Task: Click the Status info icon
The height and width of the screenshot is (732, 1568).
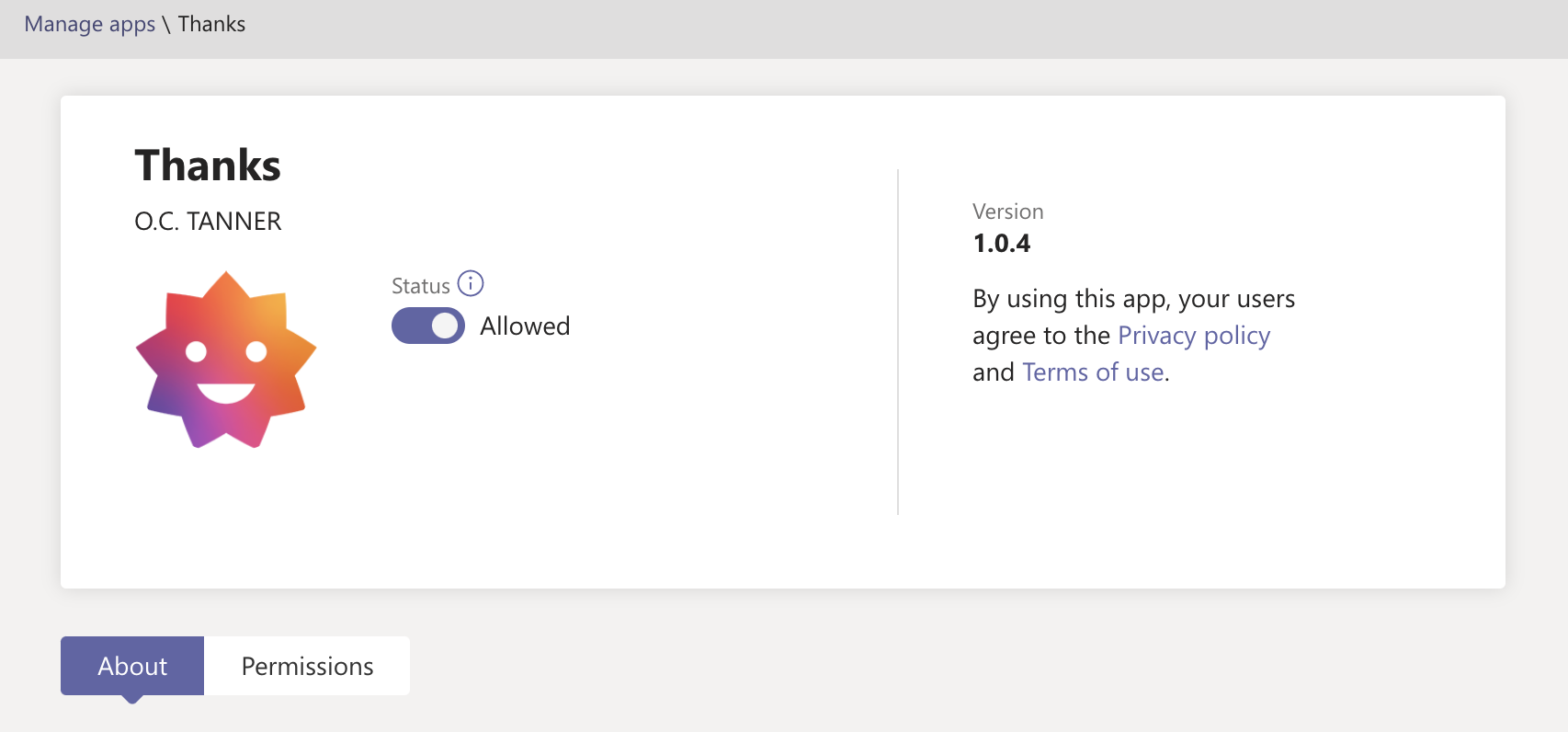Action: tap(471, 283)
